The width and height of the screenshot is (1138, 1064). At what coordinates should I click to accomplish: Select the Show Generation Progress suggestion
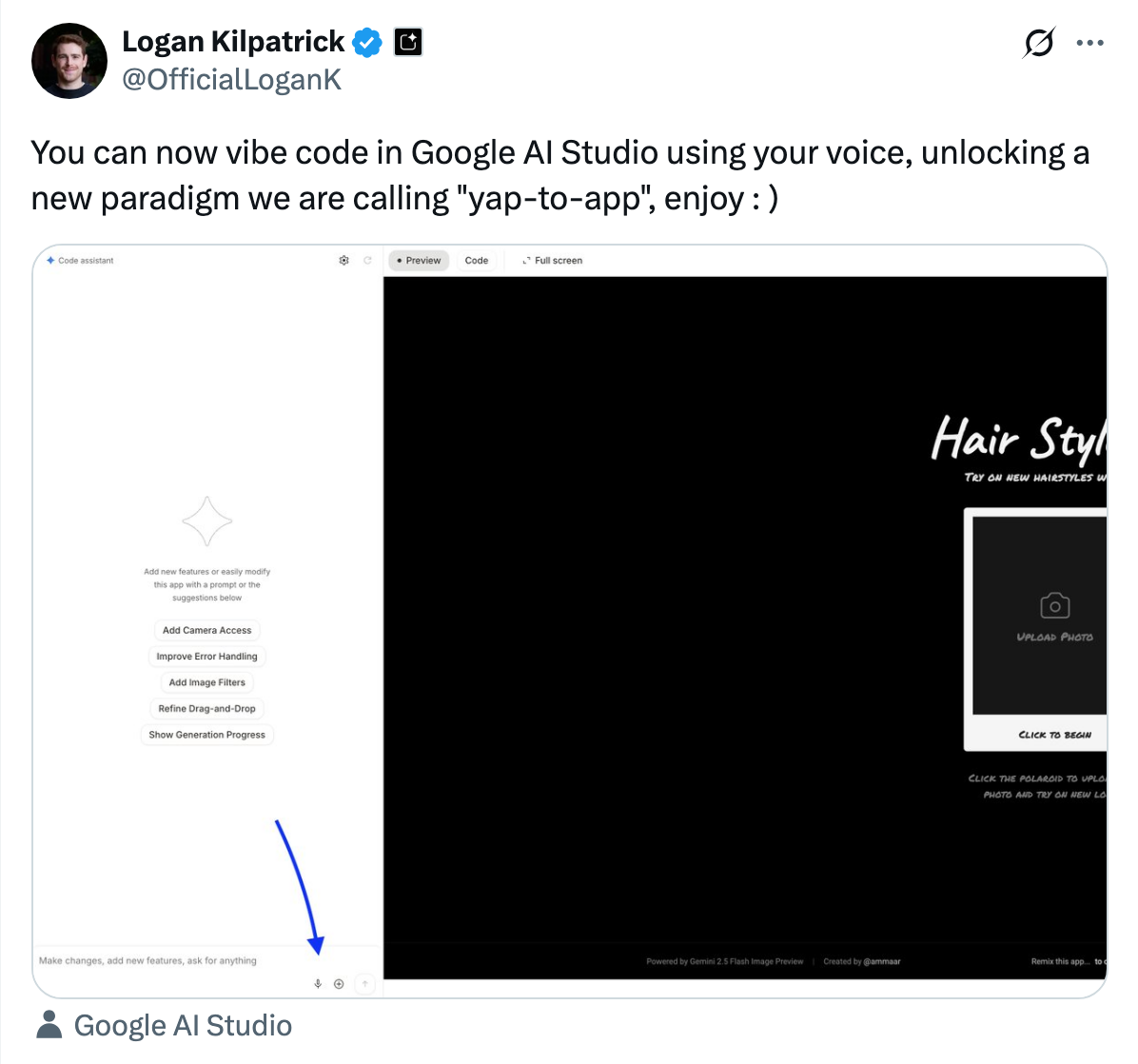tap(206, 735)
